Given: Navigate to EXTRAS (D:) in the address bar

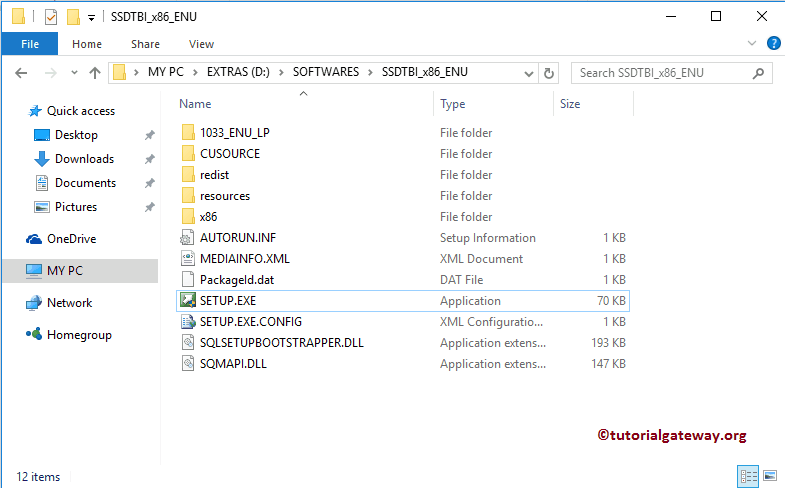Looking at the screenshot, I should (238, 72).
